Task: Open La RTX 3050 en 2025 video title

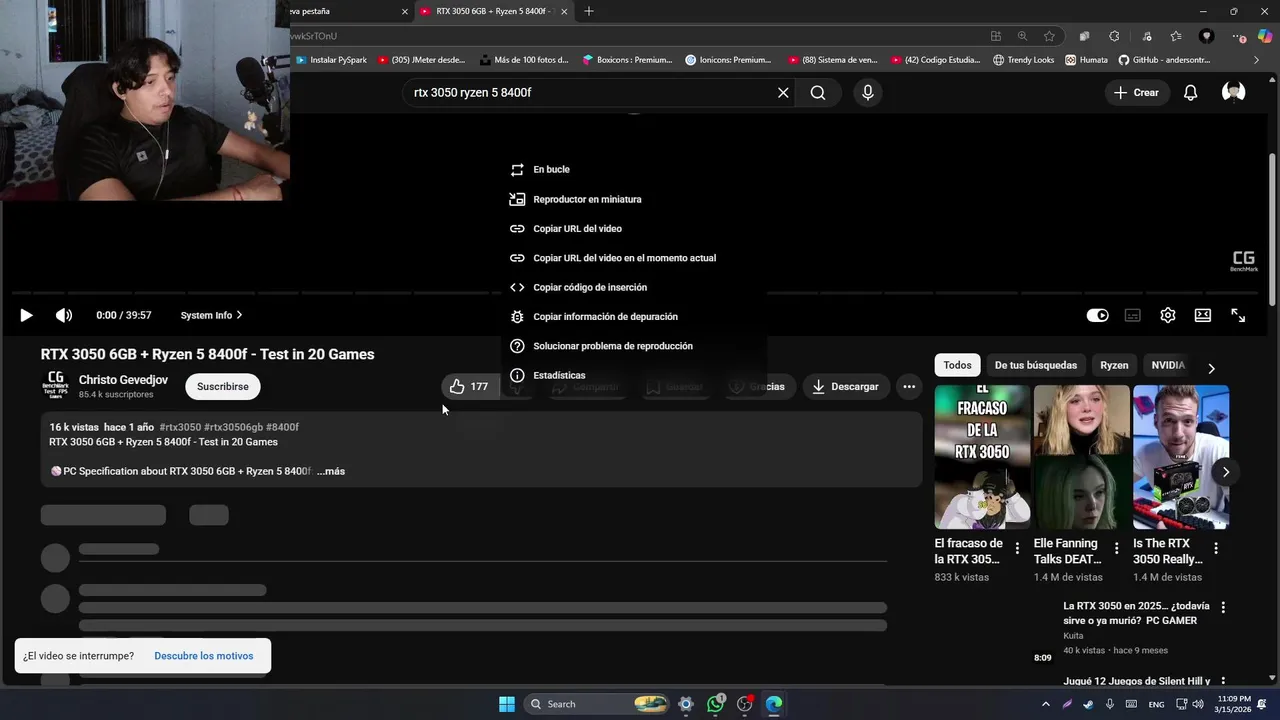Action: coord(1136,613)
